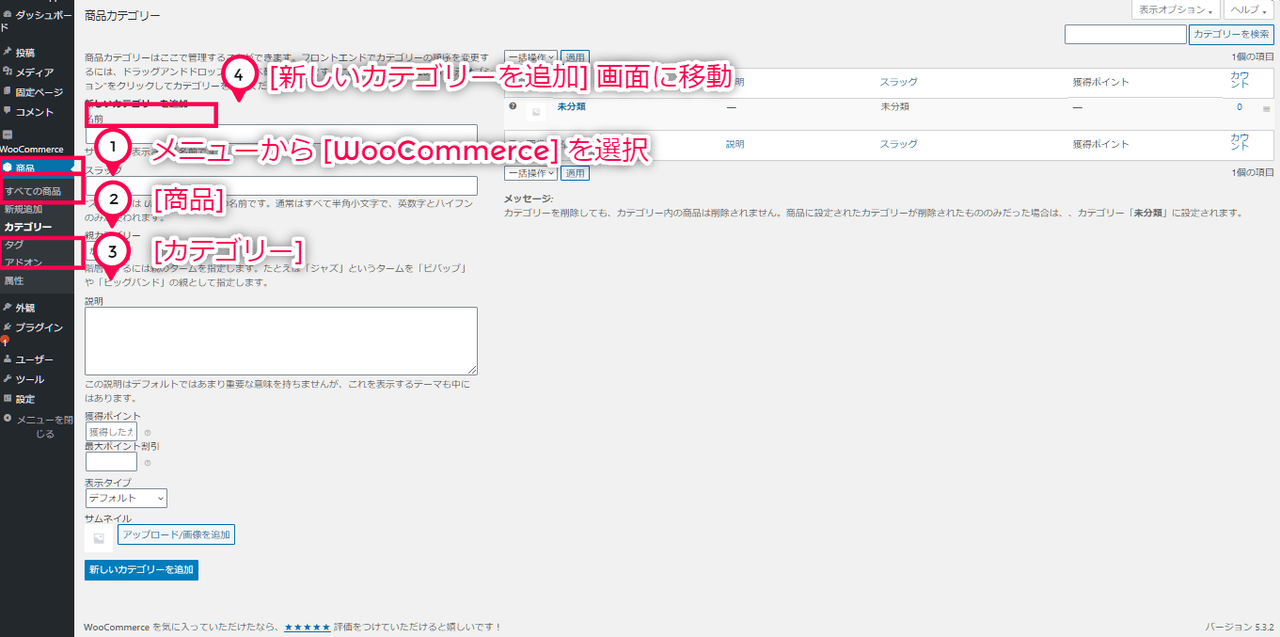The image size is (1280, 637).
Task: Expand the 表示オプション panel
Action: click(x=1175, y=9)
